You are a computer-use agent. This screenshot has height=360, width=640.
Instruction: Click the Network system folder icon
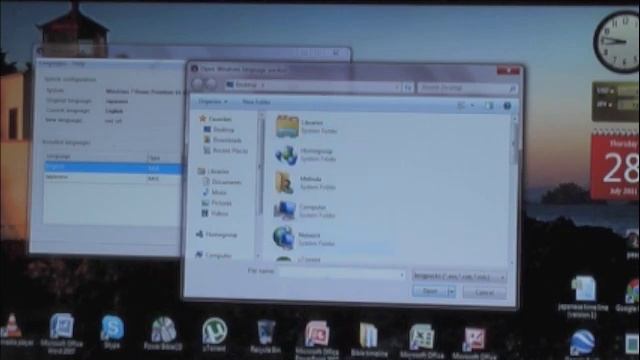pos(284,238)
